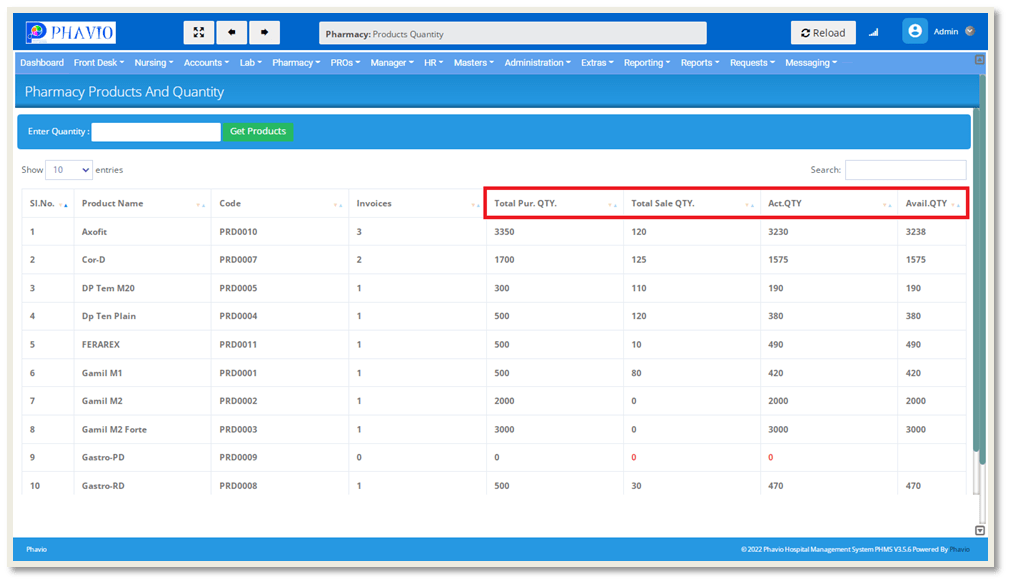
Task: Click the Admin user avatar icon
Action: click(914, 32)
